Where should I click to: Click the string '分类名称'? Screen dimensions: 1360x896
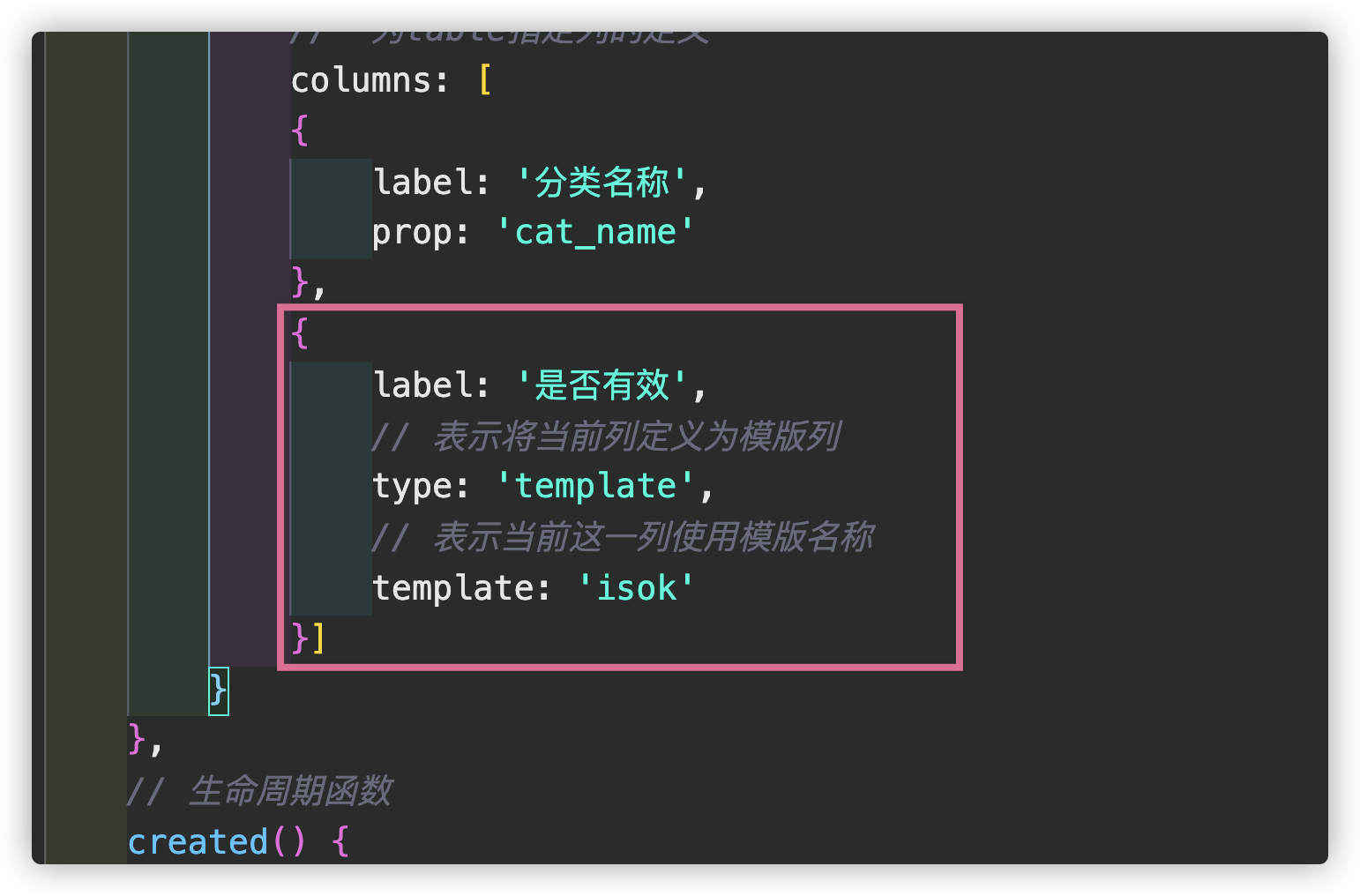pos(601,183)
